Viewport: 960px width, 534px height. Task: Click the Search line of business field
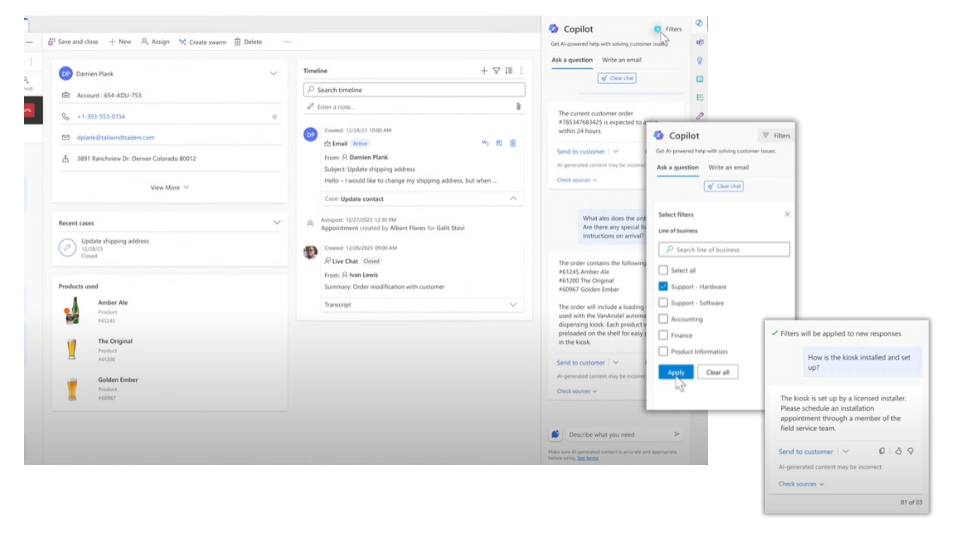[724, 249]
